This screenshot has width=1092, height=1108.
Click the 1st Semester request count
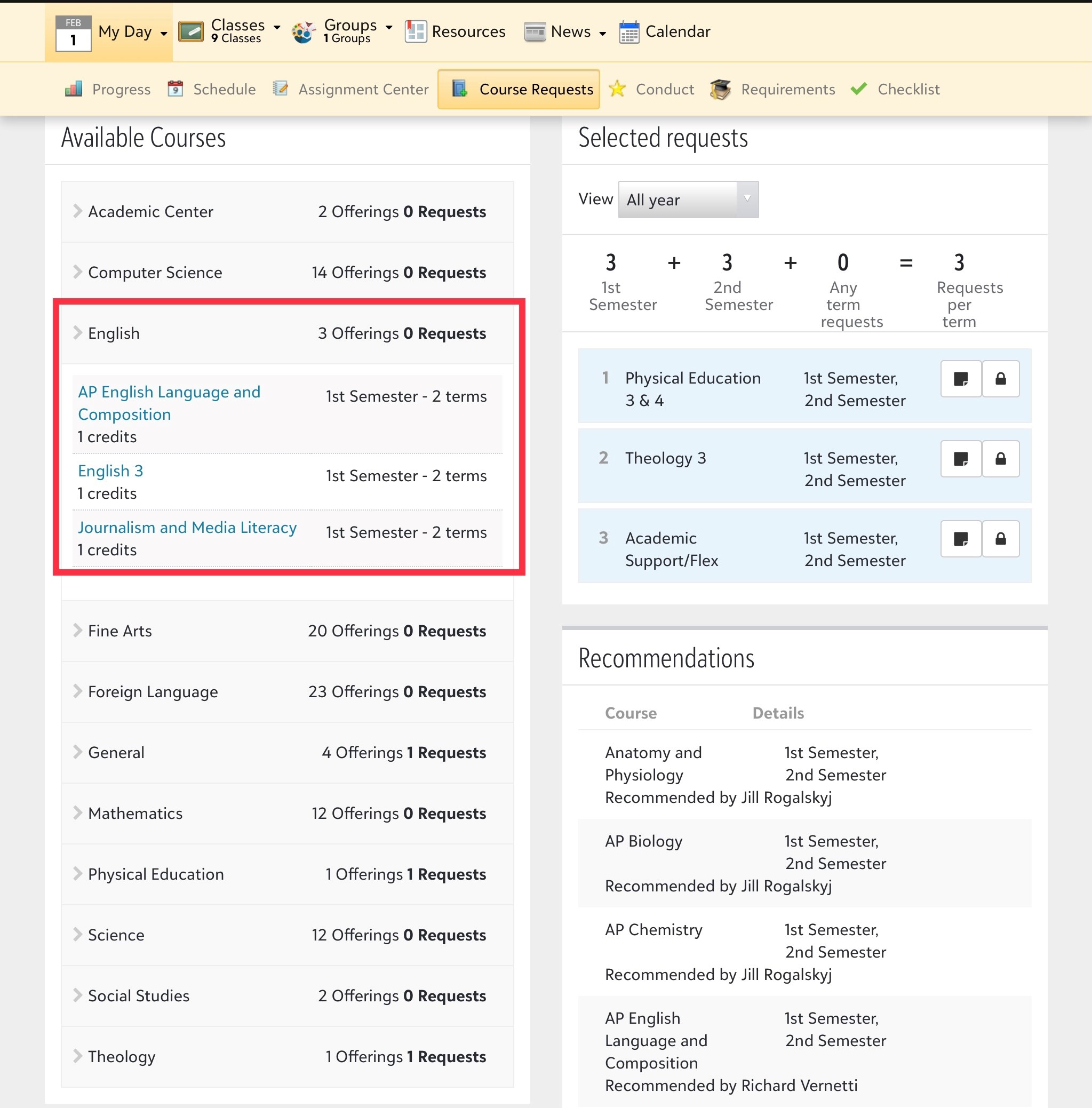pos(611,262)
